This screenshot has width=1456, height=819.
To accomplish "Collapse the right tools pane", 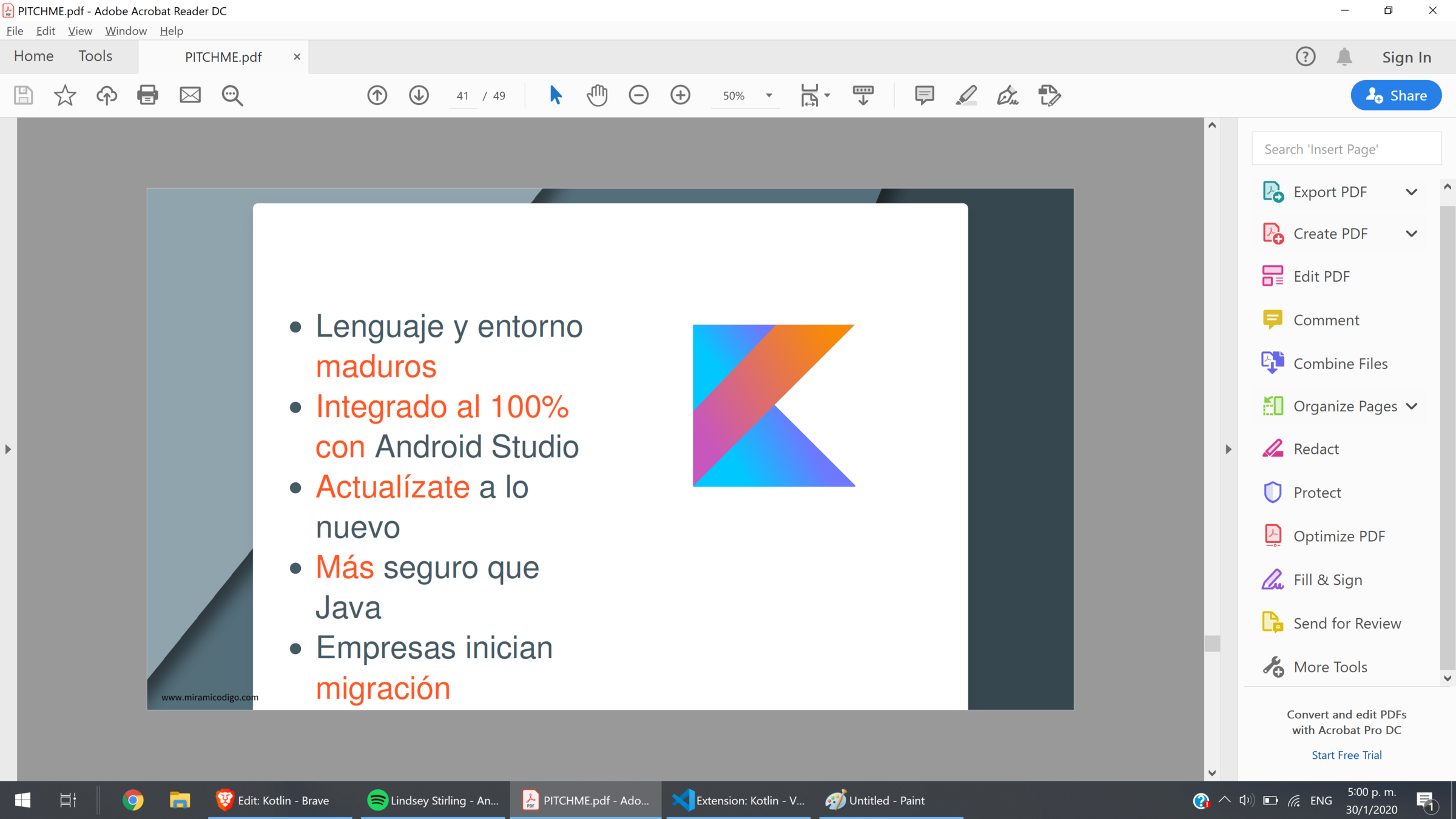I will (1228, 450).
